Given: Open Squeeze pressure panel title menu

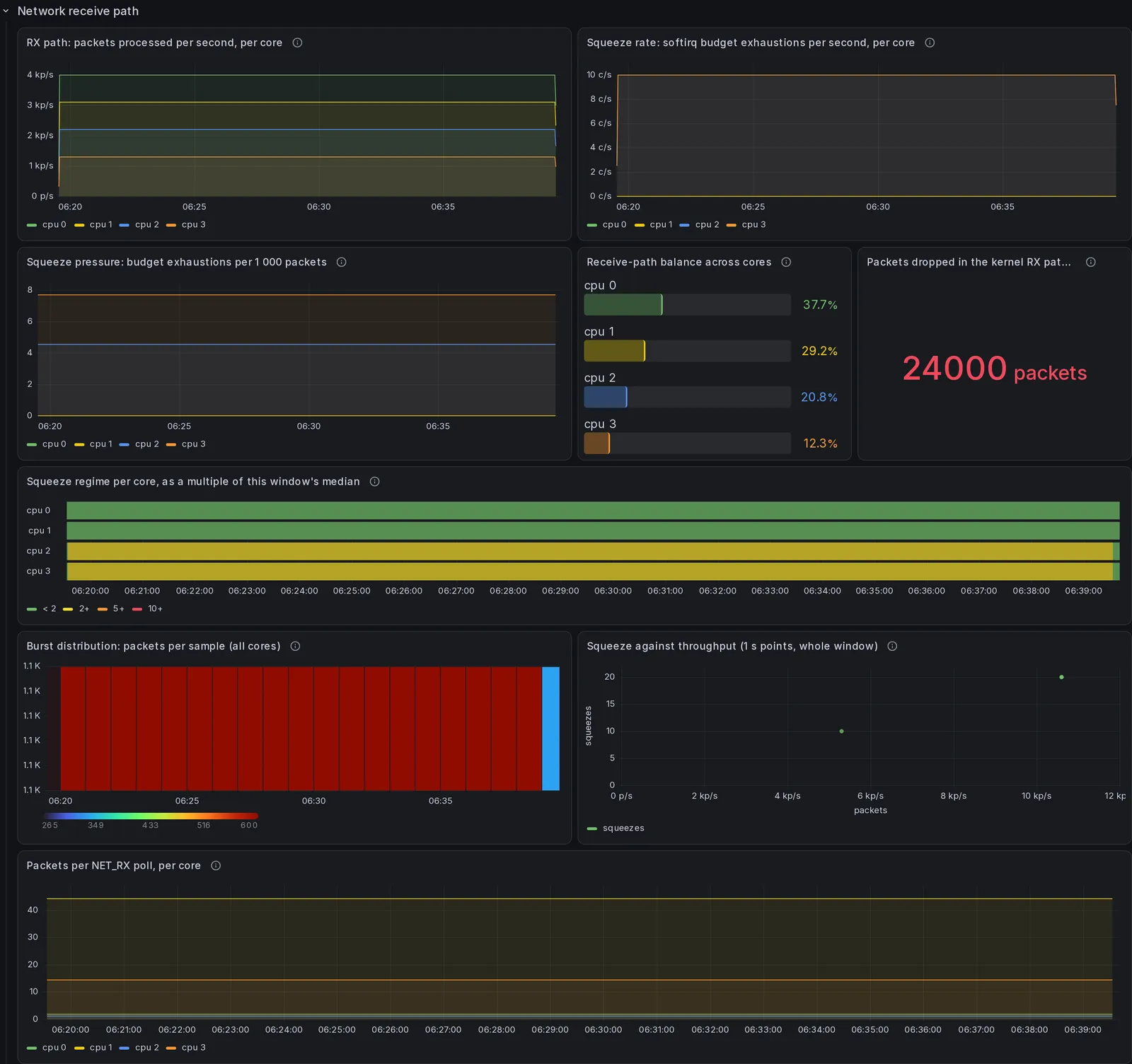Looking at the screenshot, I should click(177, 262).
